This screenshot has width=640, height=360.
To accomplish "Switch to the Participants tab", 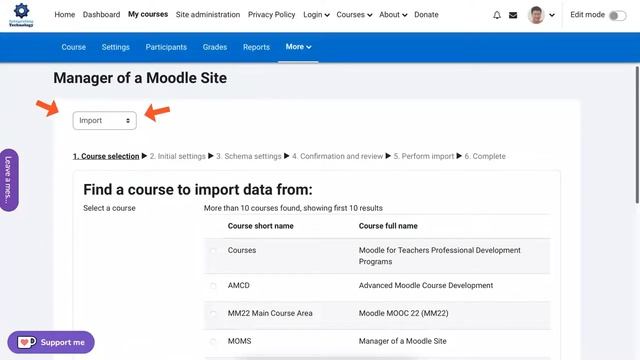I will click(166, 47).
